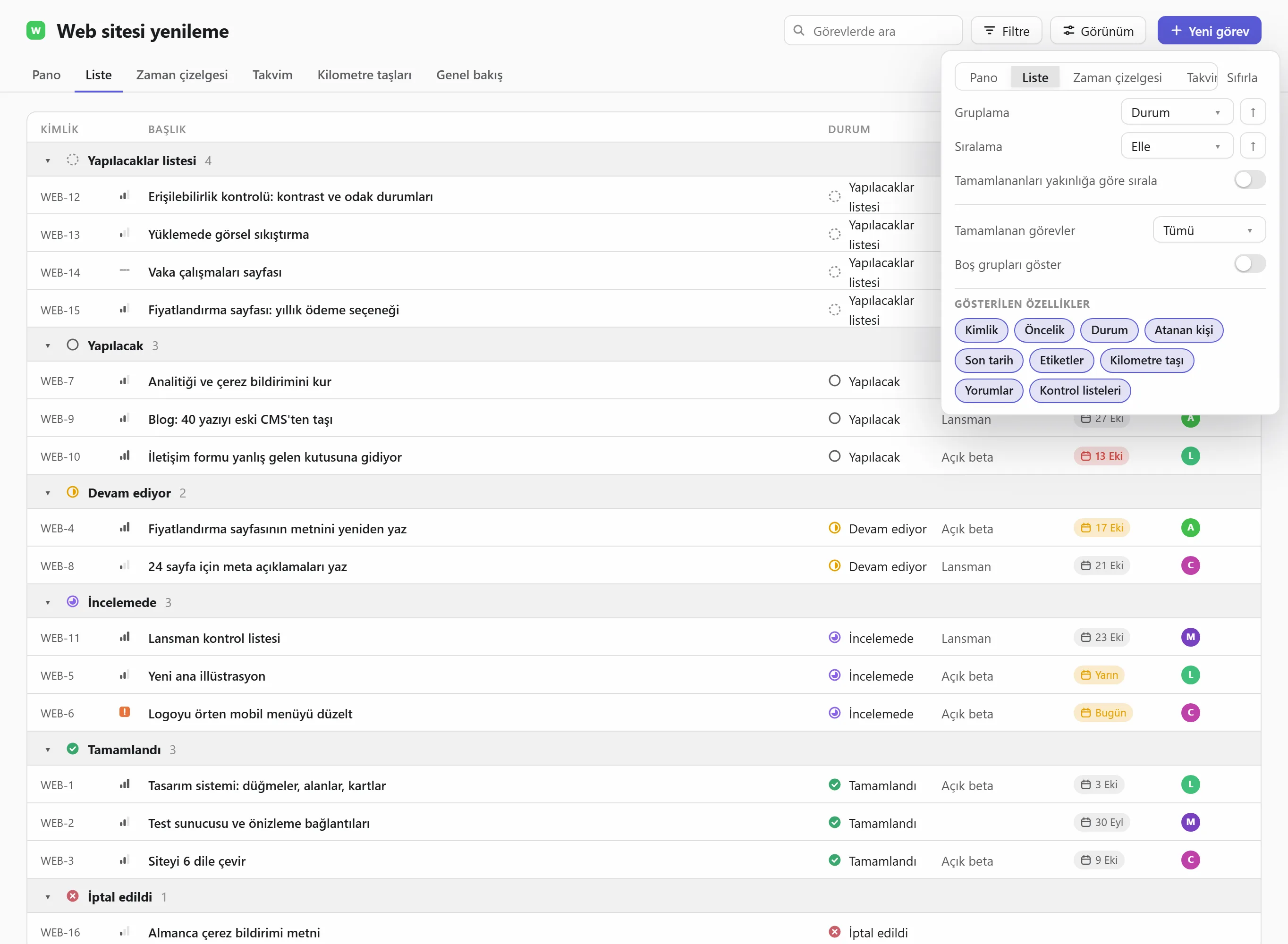The width and height of the screenshot is (1288, 944).
Task: Enable Boş grupları göster switch
Action: pyautogui.click(x=1250, y=264)
